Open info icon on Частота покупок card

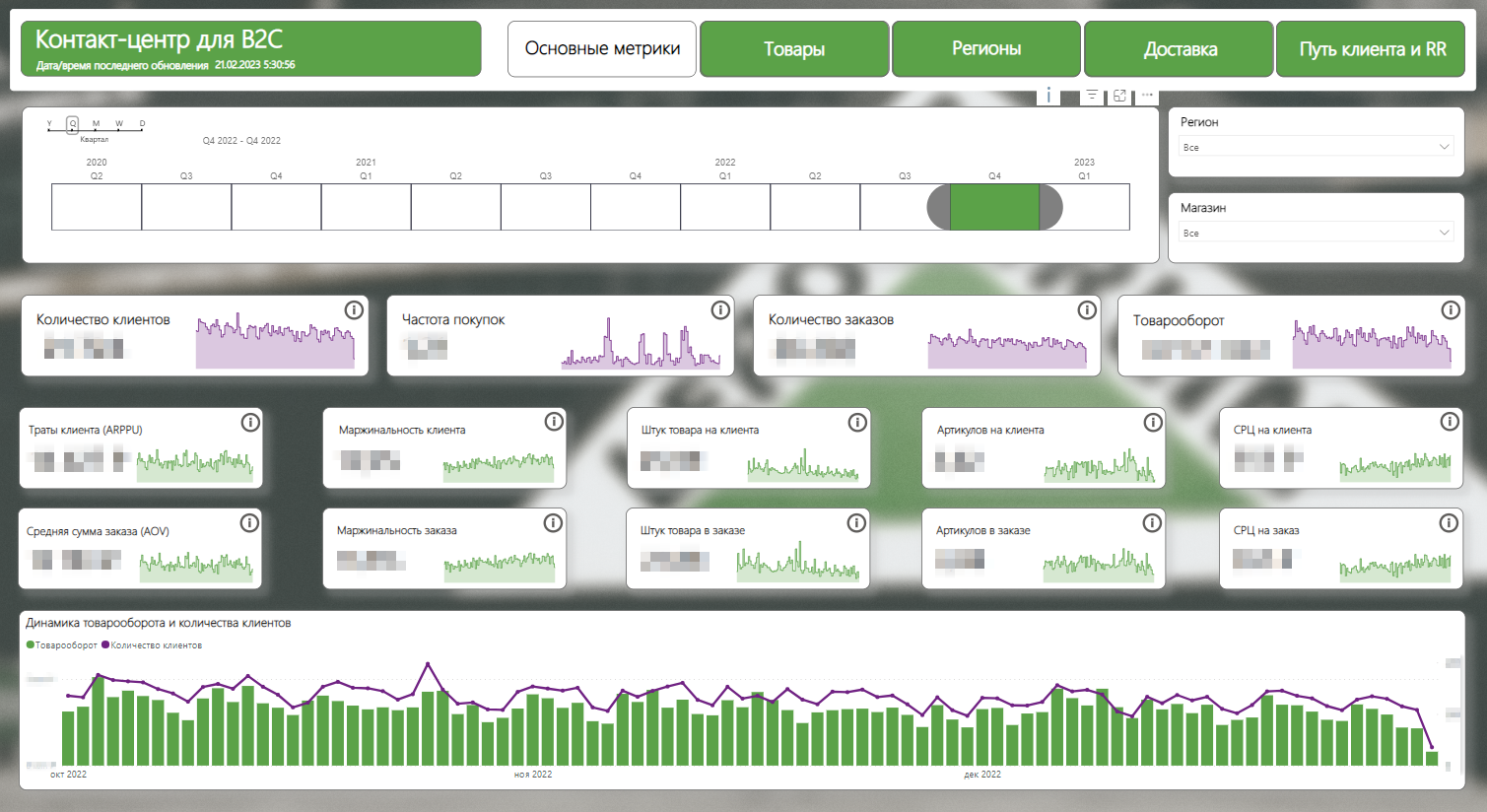pyautogui.click(x=720, y=310)
